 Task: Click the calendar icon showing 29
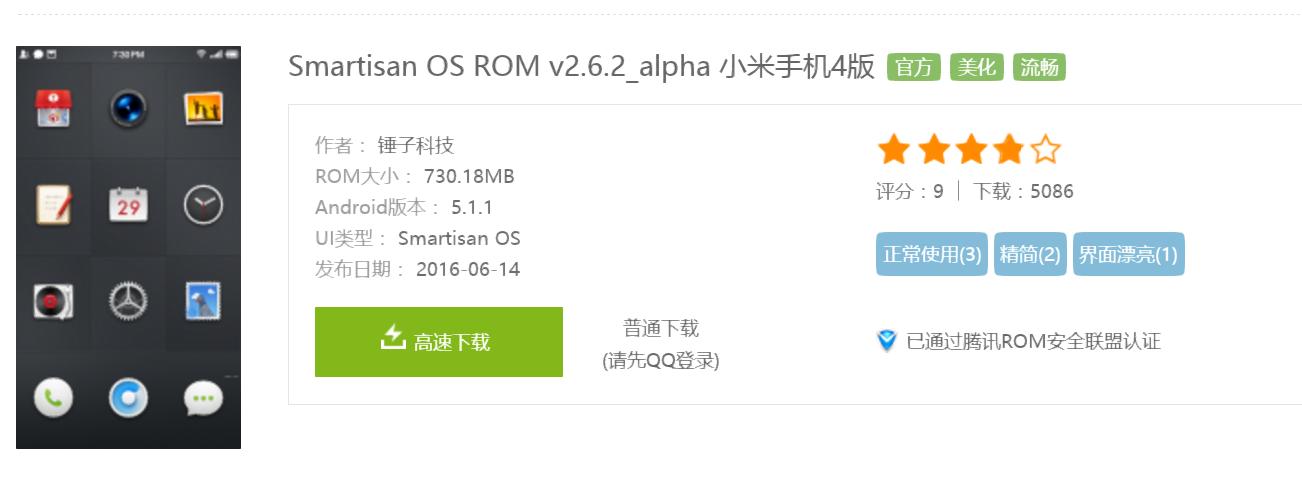pyautogui.click(x=129, y=205)
